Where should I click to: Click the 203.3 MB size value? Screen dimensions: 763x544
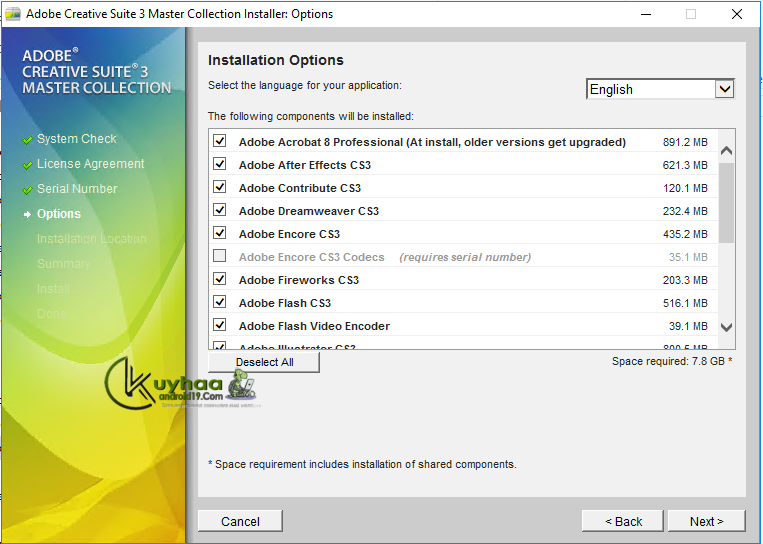click(685, 280)
